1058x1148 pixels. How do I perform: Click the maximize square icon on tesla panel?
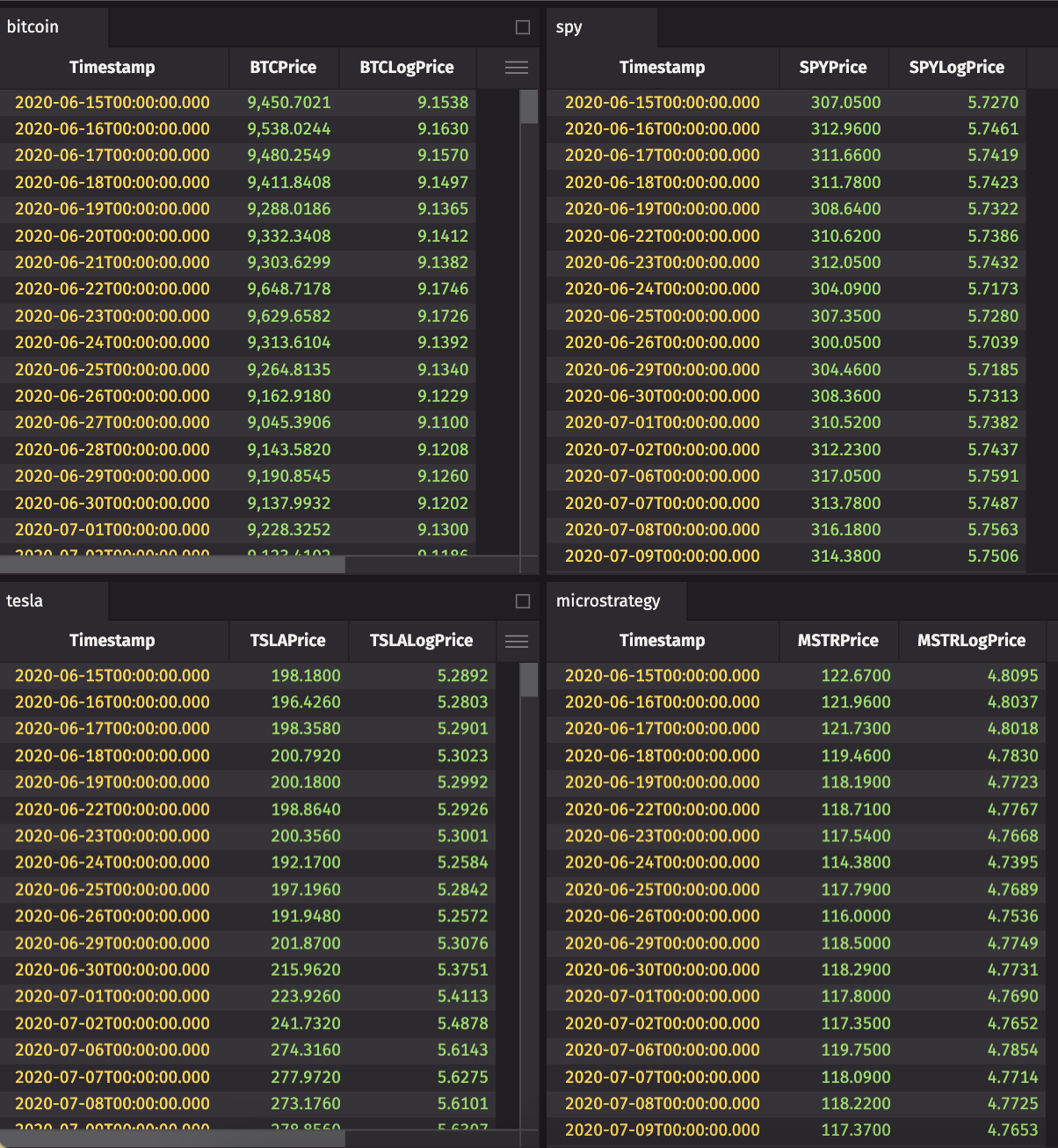(523, 601)
